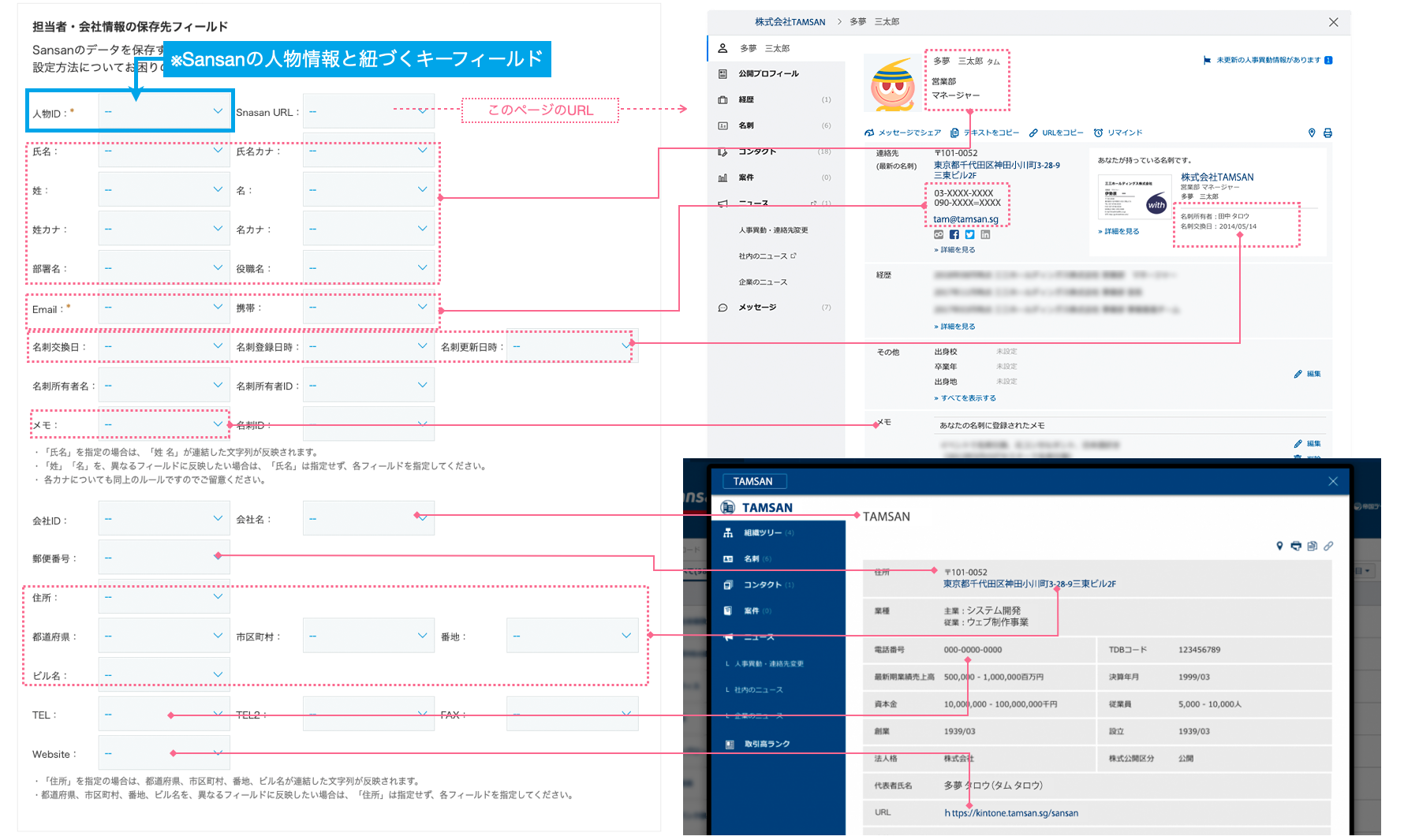Screen dimensions: 1419x840
Task: Click 株式会社TAMSAN breadcrumb link
Action: pyautogui.click(x=790, y=22)
